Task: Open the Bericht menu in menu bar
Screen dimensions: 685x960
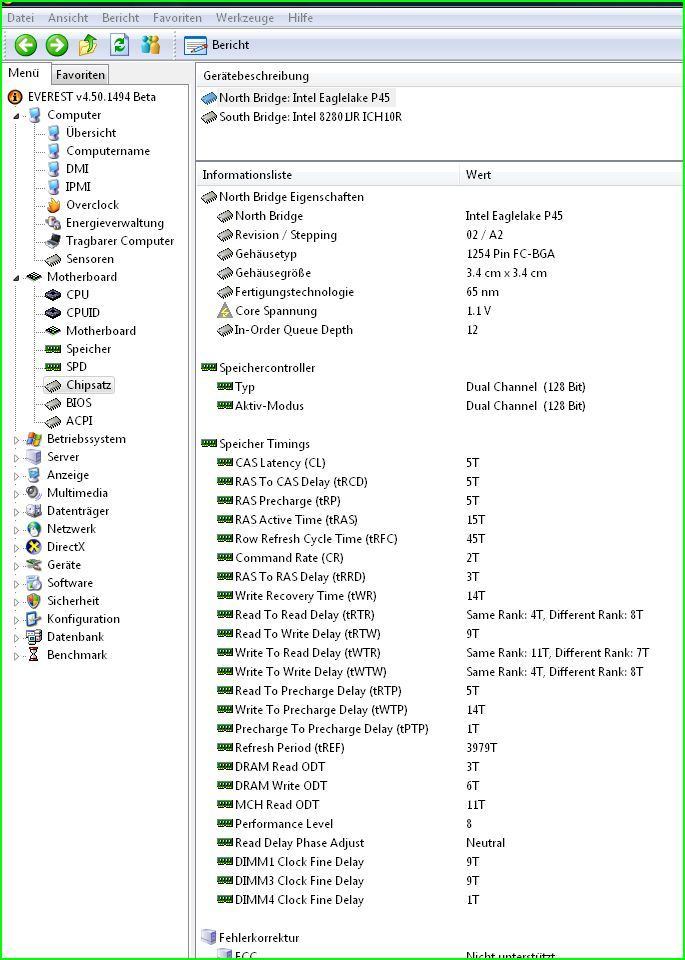Action: pyautogui.click(x=121, y=18)
